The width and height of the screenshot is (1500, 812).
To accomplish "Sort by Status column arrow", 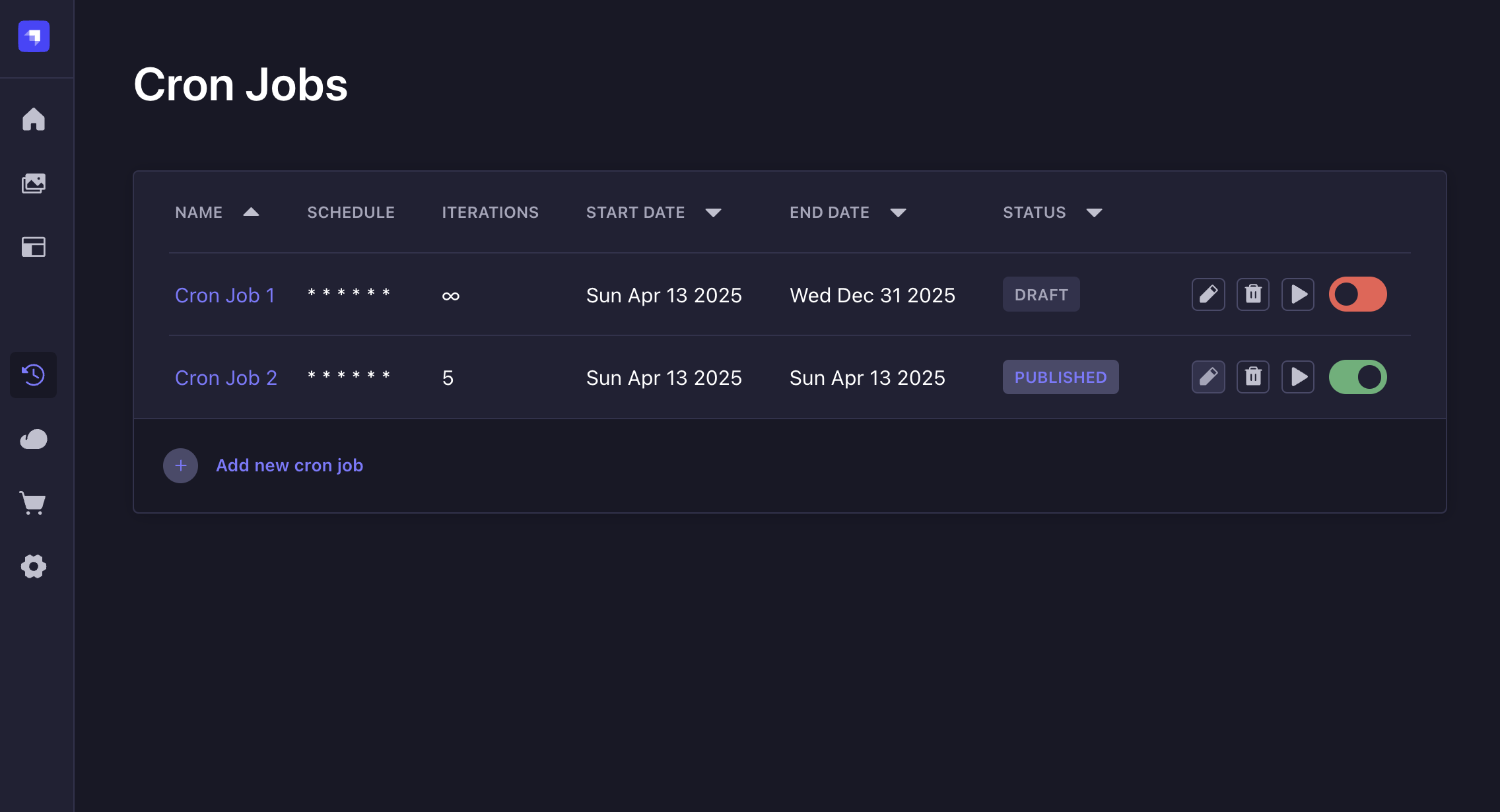I will (1094, 213).
